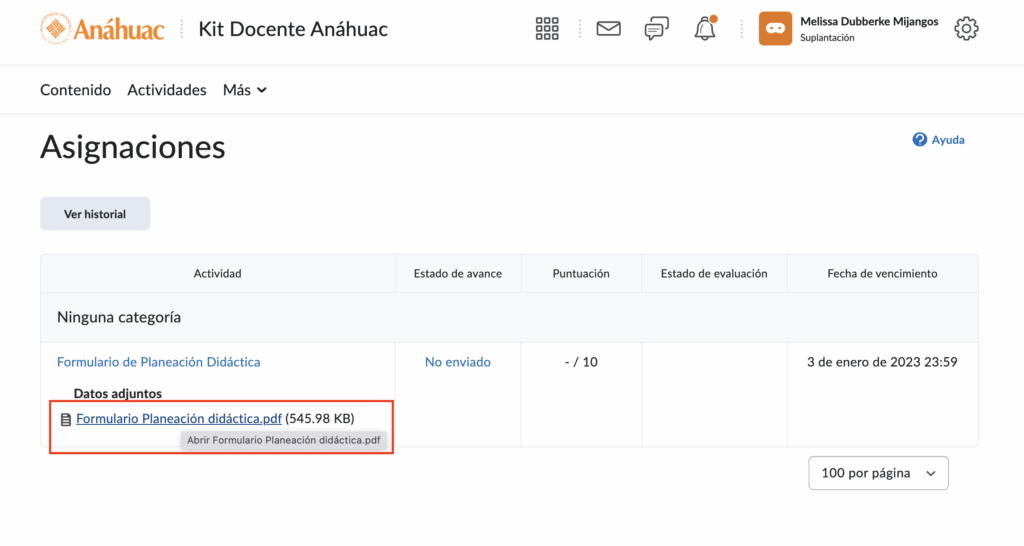Viewport: 1024px width, 546px height.
Task: Click the Kit Docente Anáhuac course title
Action: [x=293, y=29]
